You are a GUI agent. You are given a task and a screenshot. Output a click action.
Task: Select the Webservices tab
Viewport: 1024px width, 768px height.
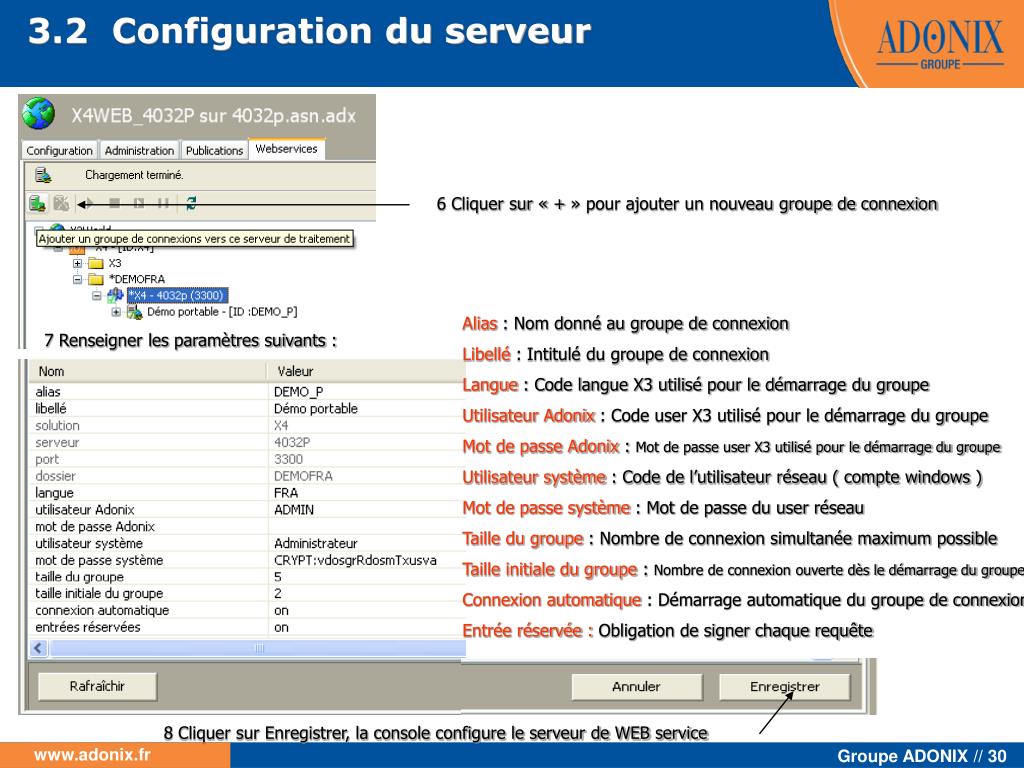click(287, 149)
